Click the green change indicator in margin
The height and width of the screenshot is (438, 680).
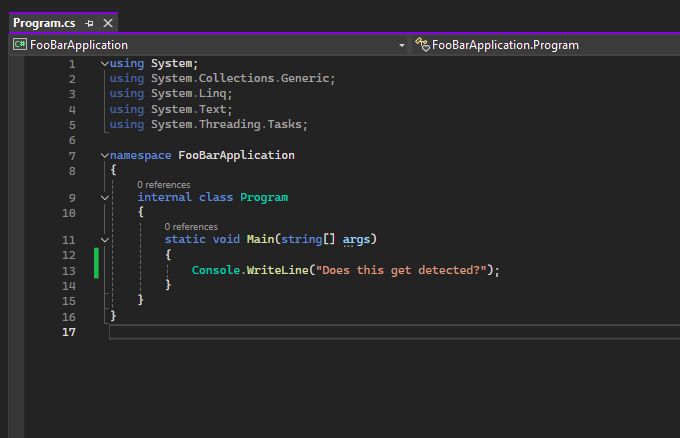(97, 263)
